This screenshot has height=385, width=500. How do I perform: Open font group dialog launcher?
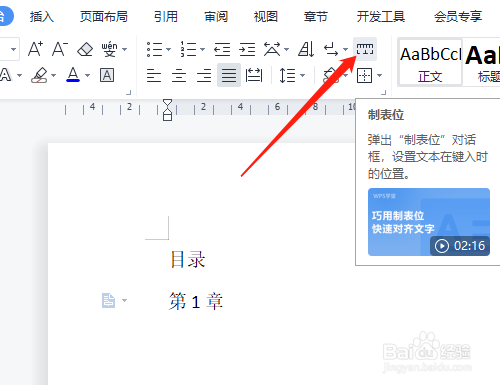(x=129, y=92)
